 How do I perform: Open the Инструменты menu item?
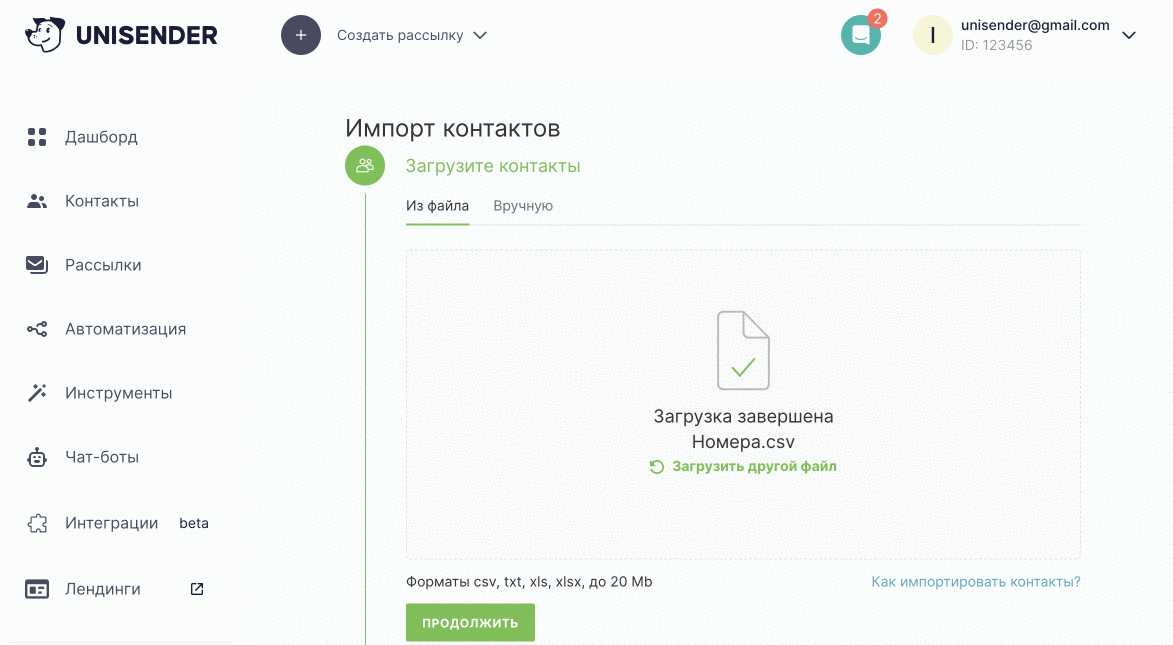(x=119, y=393)
